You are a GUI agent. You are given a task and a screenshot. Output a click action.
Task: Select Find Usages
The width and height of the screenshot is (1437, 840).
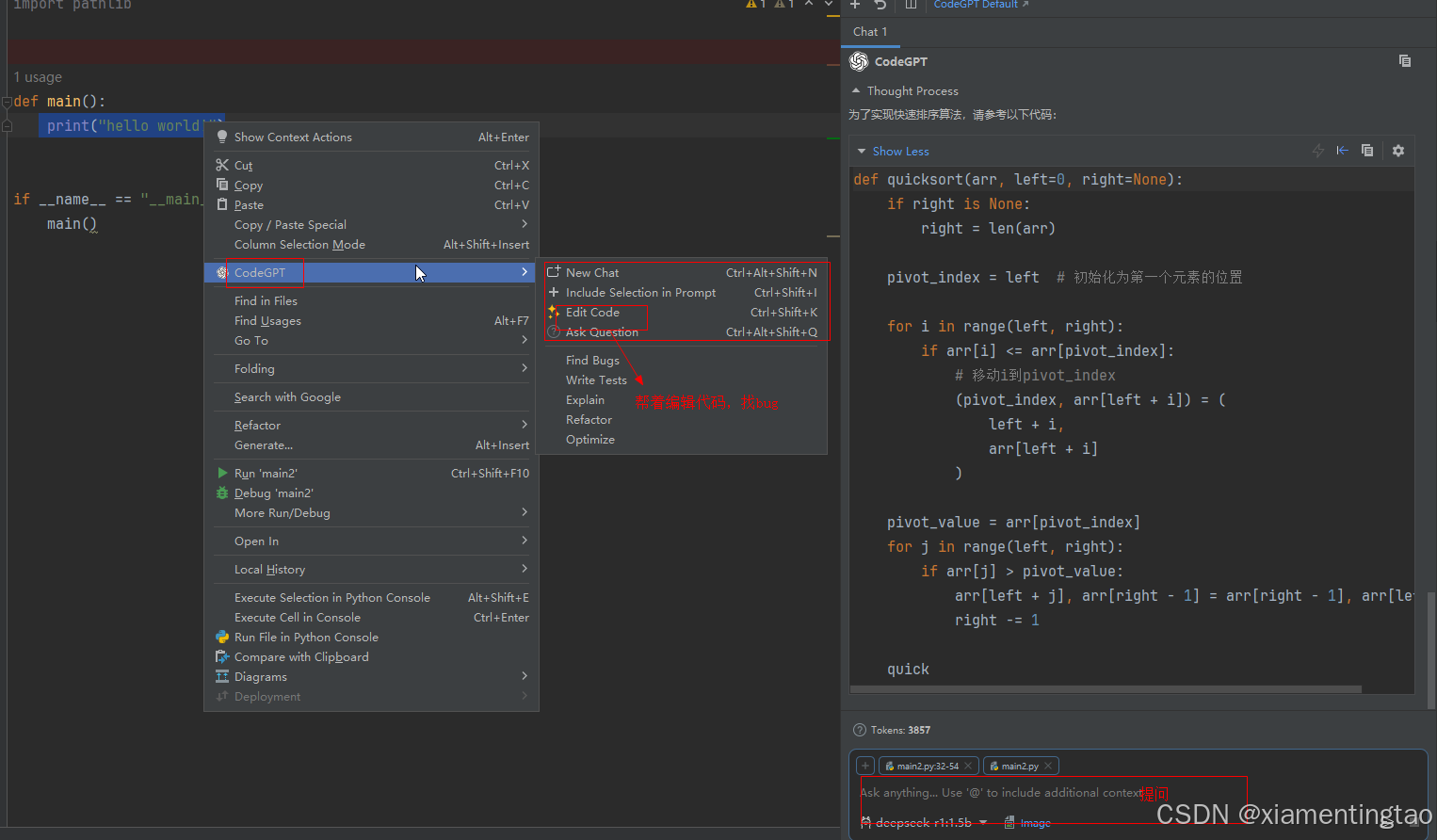tap(372, 321)
